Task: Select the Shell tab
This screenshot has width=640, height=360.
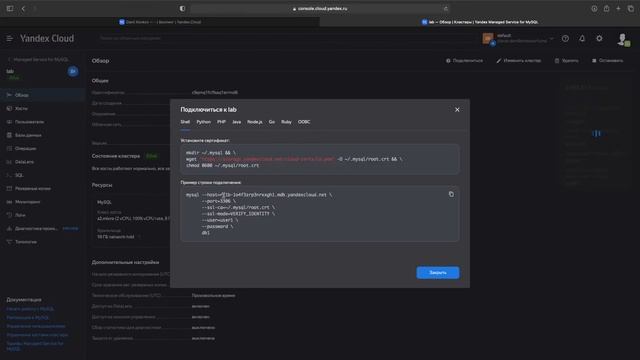Action: (x=185, y=122)
